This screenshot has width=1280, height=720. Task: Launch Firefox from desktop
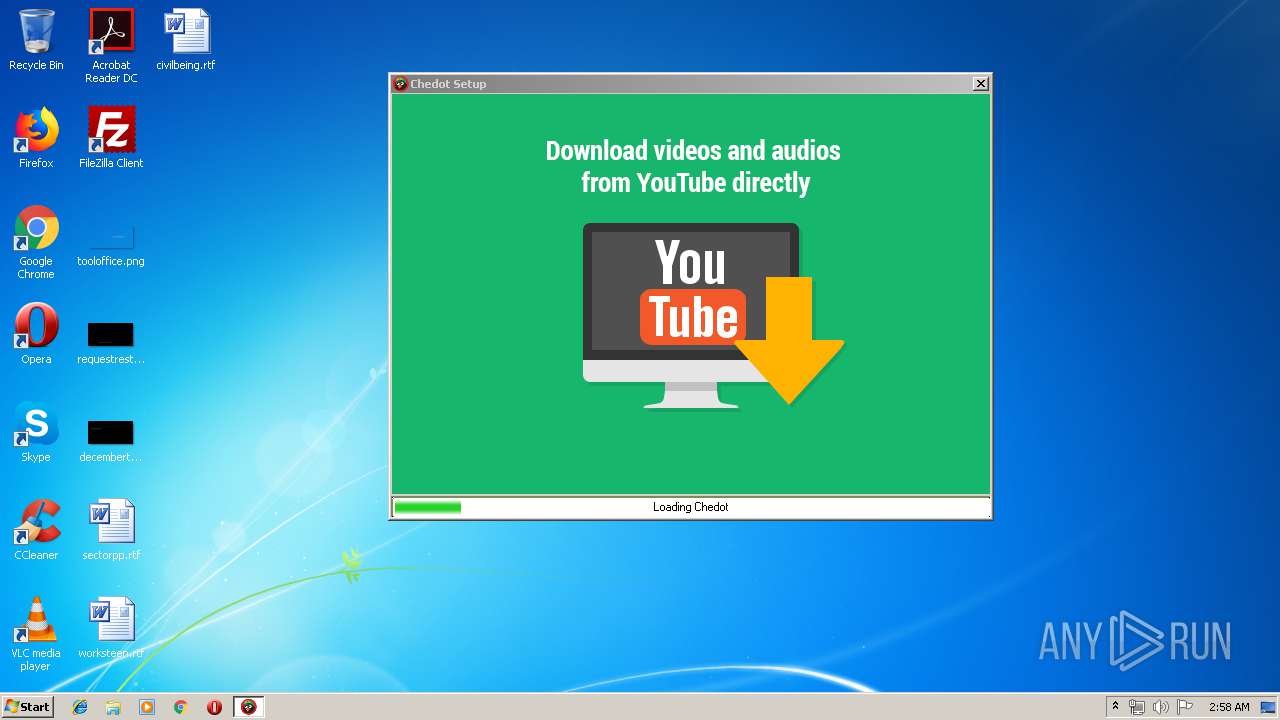point(36,138)
